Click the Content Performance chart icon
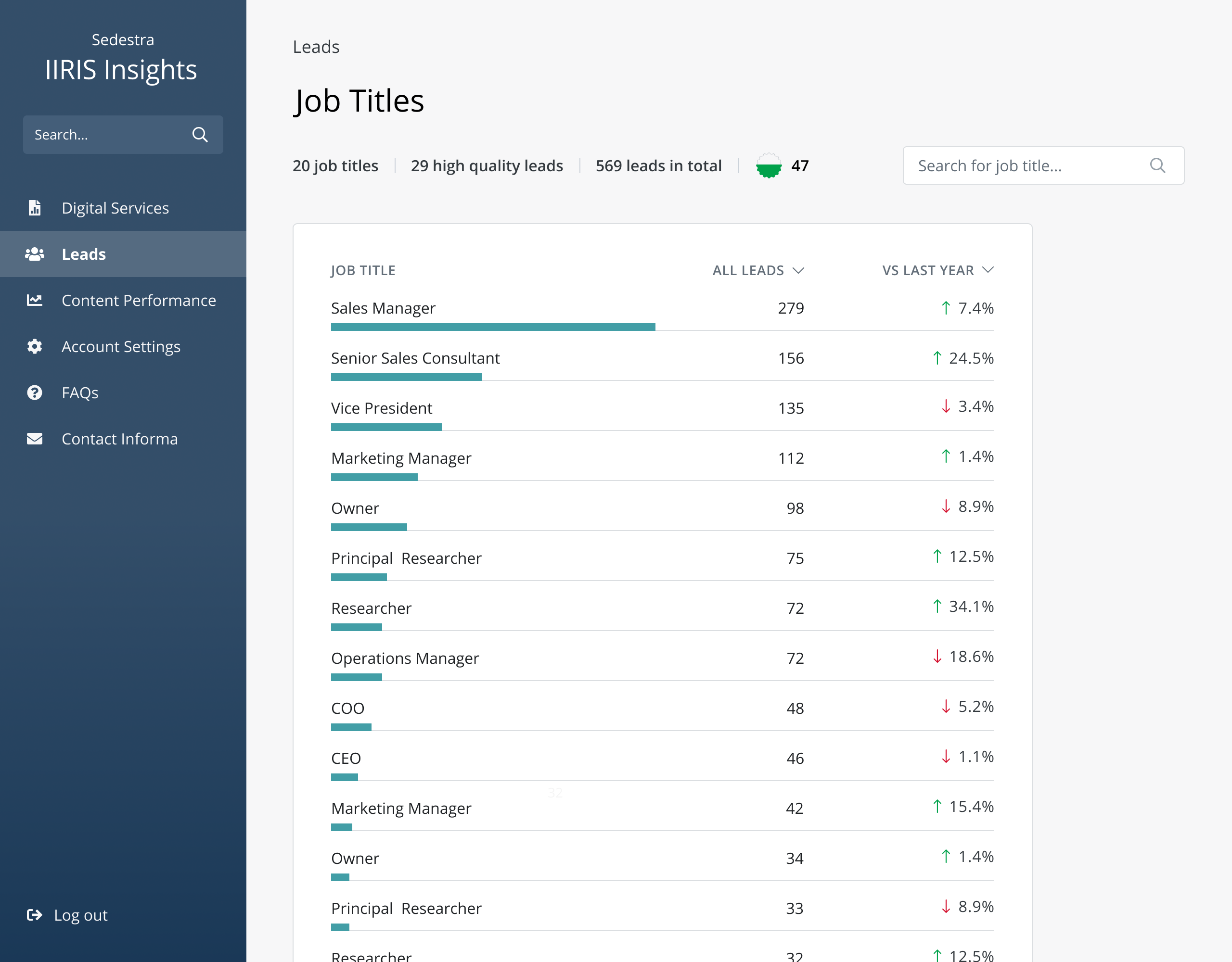Screen dimensions: 1232x962 point(35,300)
